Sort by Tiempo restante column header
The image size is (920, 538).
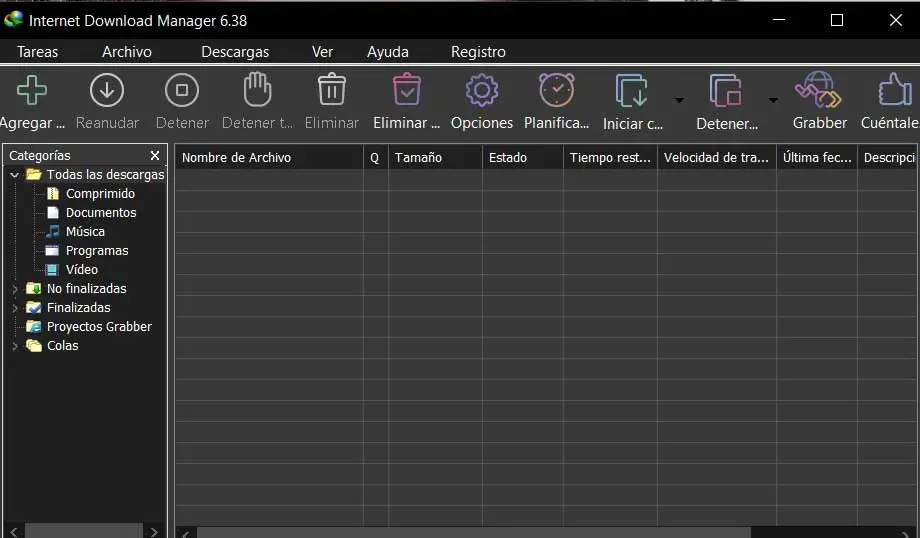tap(610, 157)
